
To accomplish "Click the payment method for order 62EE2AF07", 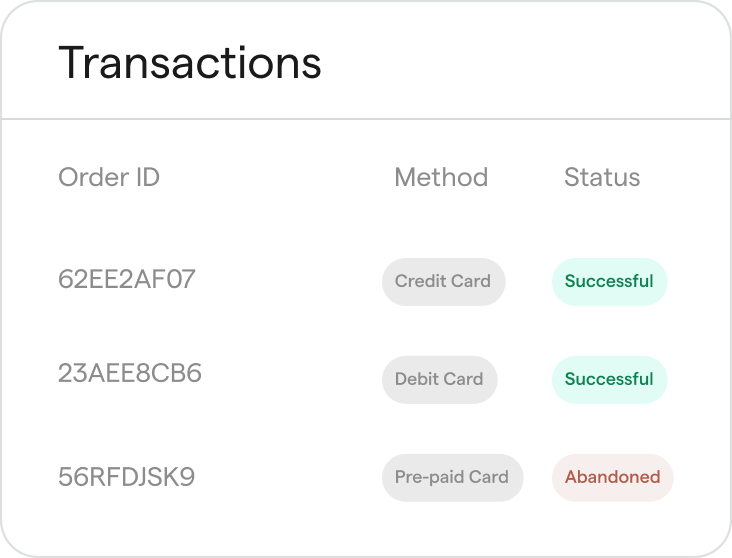I will (443, 281).
